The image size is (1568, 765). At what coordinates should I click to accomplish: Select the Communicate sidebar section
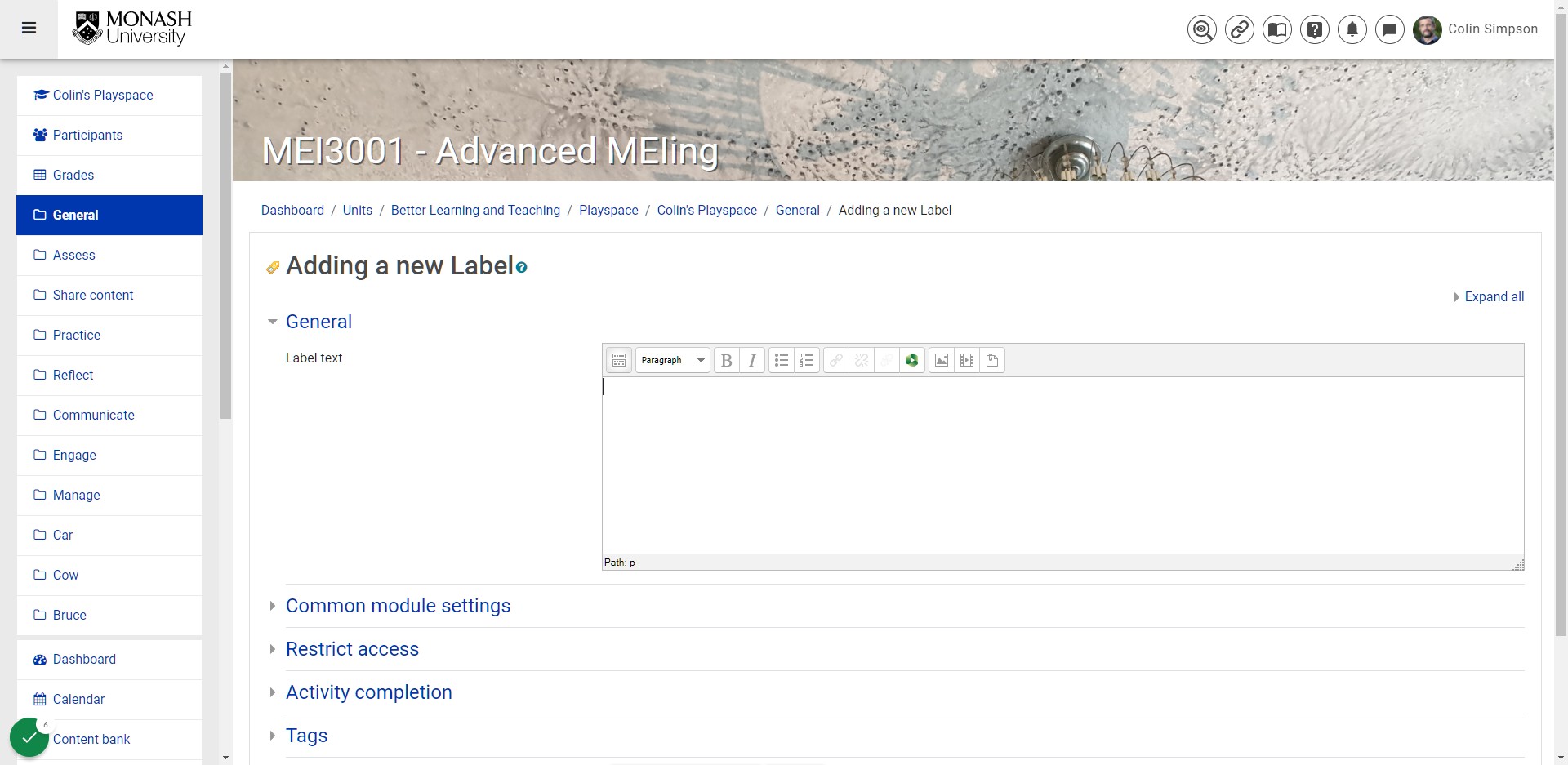(109, 416)
